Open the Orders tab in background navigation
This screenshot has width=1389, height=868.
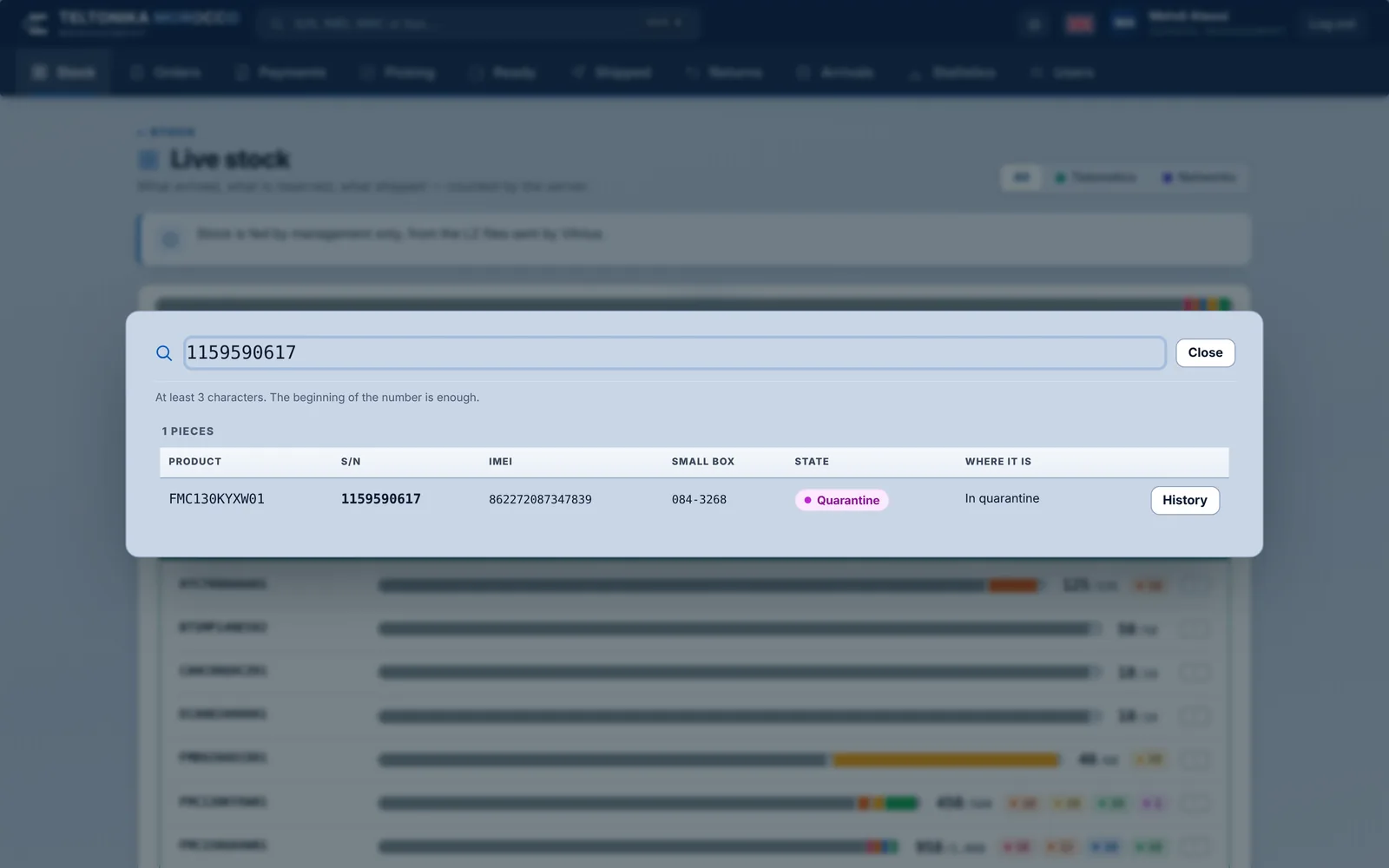tap(166, 72)
